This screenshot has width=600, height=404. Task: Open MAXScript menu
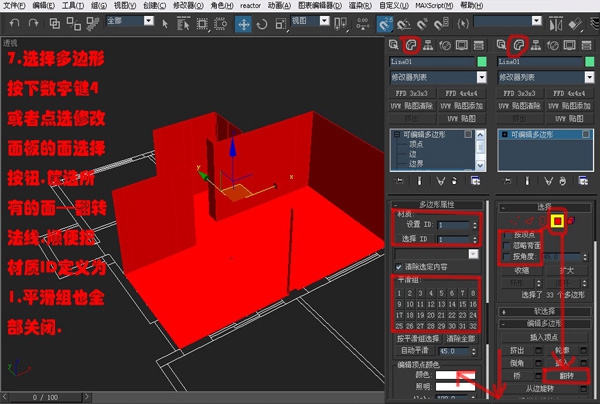pos(434,5)
